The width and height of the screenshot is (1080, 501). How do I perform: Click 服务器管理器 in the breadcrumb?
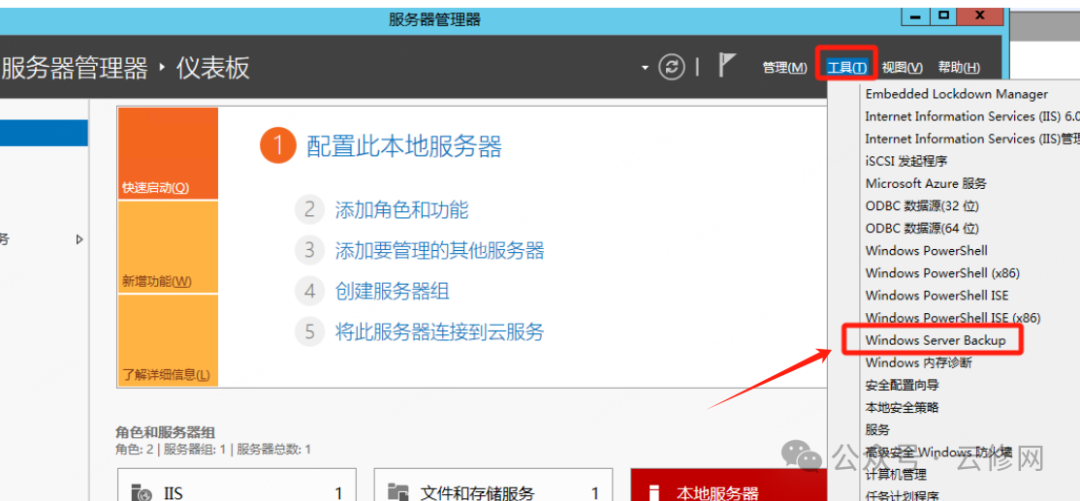(75, 68)
